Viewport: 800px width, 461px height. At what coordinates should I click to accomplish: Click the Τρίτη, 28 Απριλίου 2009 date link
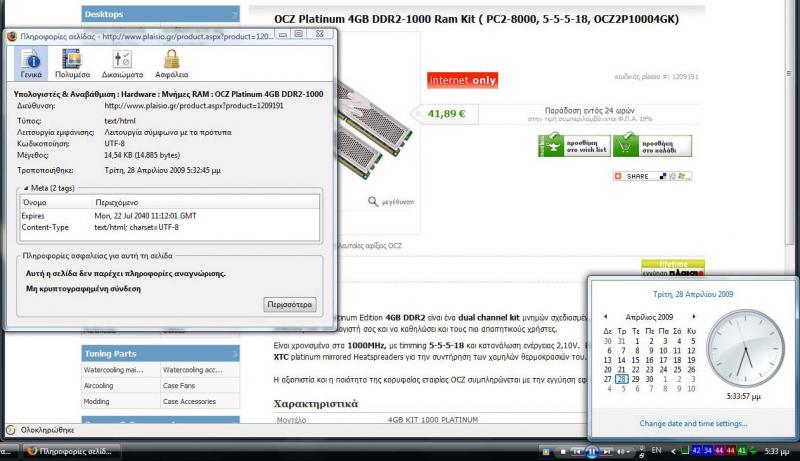pyautogui.click(x=693, y=294)
